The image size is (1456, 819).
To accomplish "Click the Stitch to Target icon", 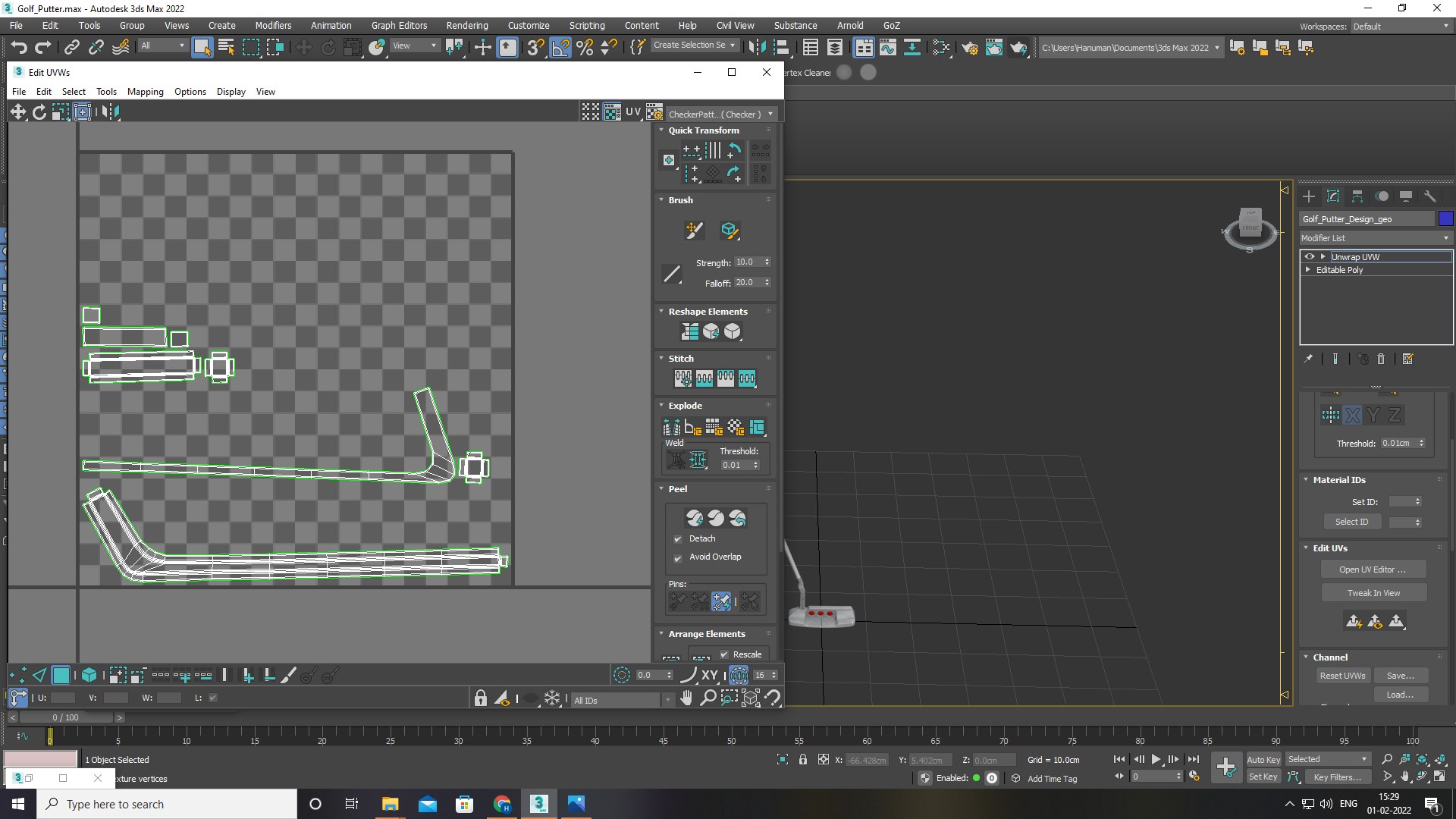I will point(683,378).
